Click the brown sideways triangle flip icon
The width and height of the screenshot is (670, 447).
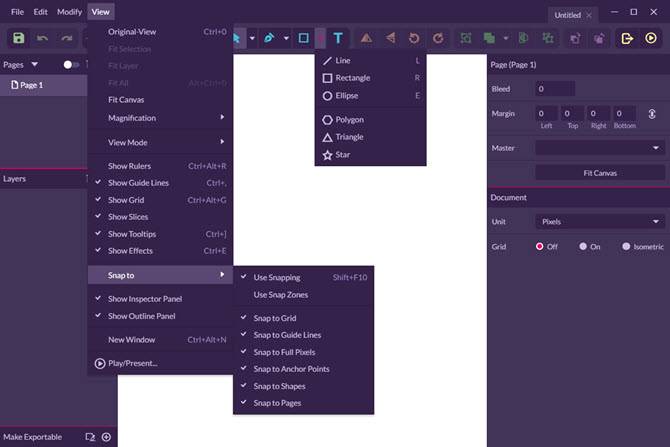tap(391, 38)
